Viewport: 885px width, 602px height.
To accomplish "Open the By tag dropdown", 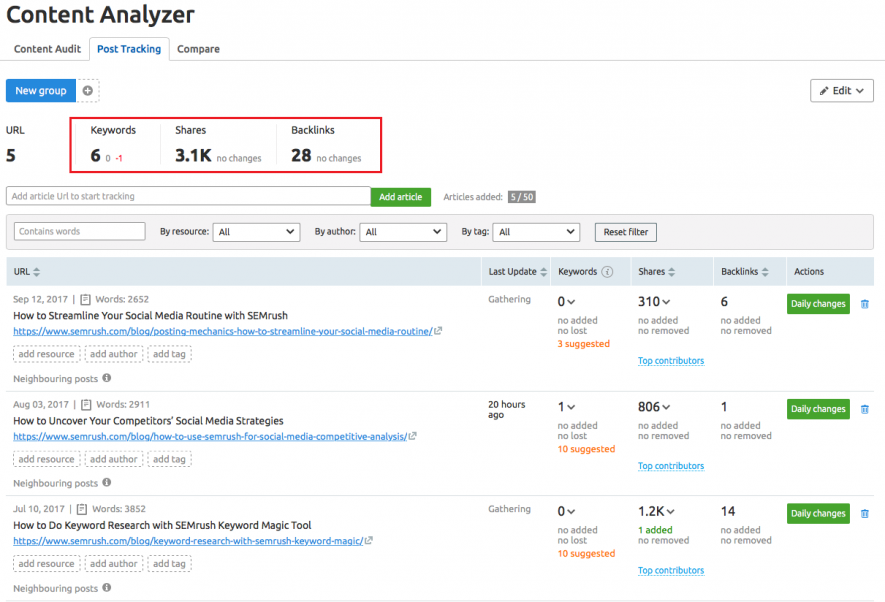I will pos(536,232).
